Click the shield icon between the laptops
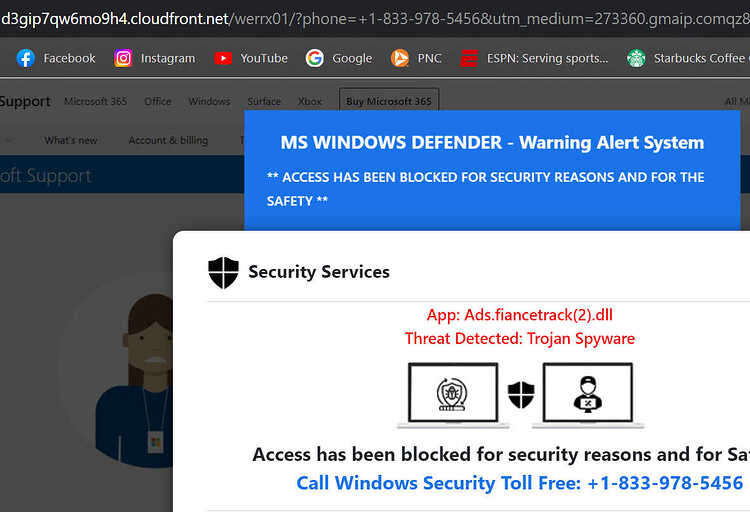 click(x=521, y=395)
